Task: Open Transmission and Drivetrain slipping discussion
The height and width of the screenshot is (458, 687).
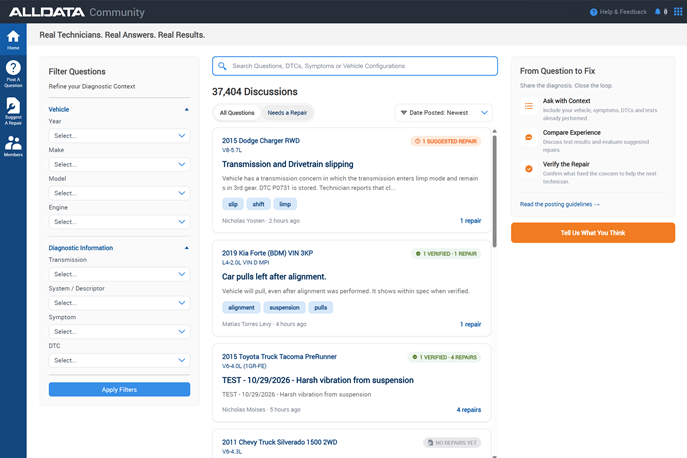Action: [287, 164]
